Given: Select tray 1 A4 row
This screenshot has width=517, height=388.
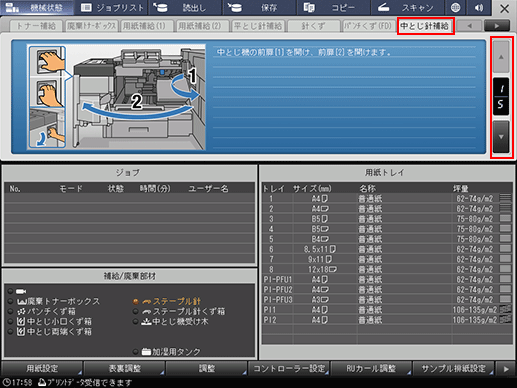Looking at the screenshot, I should pyautogui.click(x=387, y=199).
